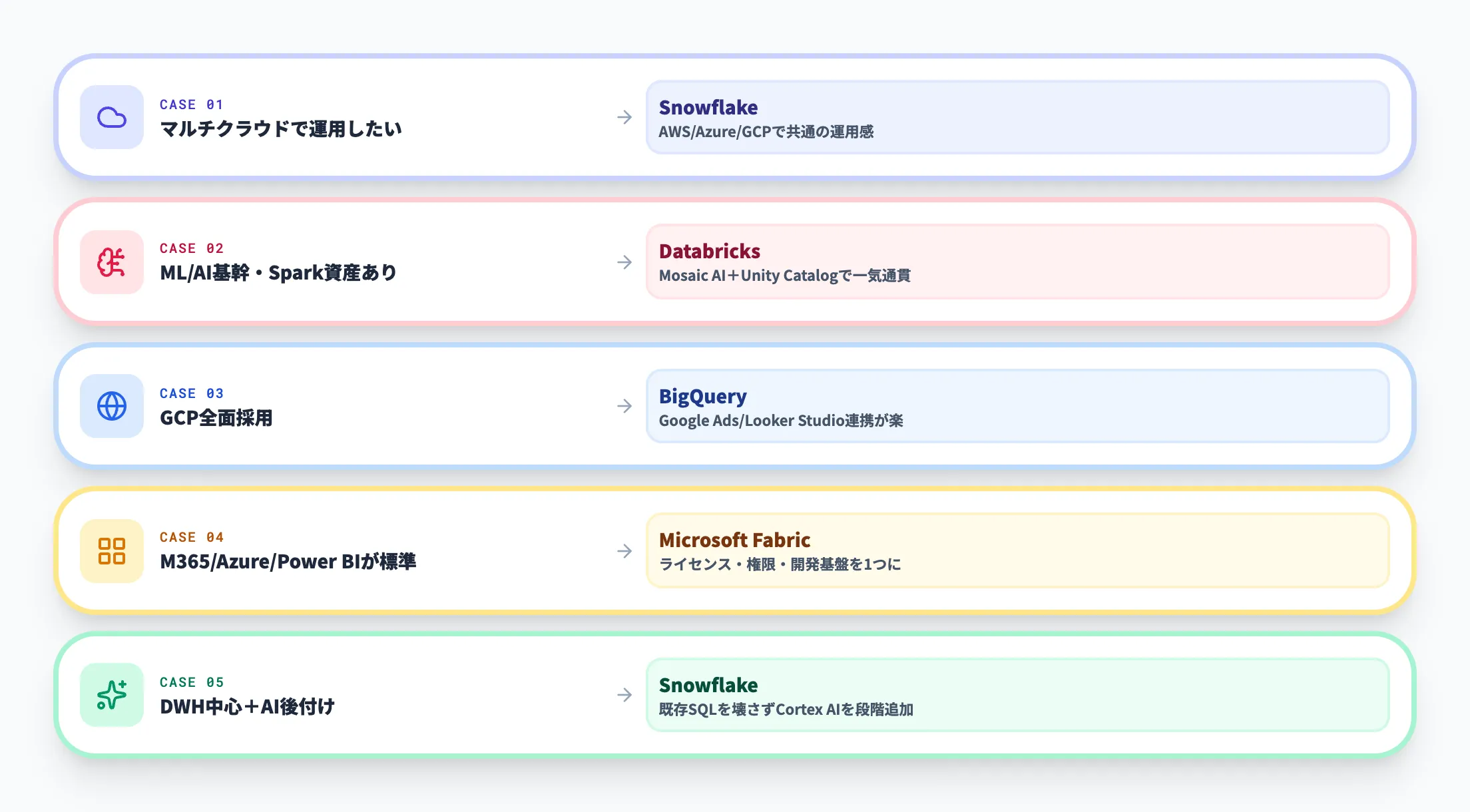Screen dimensions: 1470x812
Task: Click the cloud icon for CASE 01
Action: 113,117
